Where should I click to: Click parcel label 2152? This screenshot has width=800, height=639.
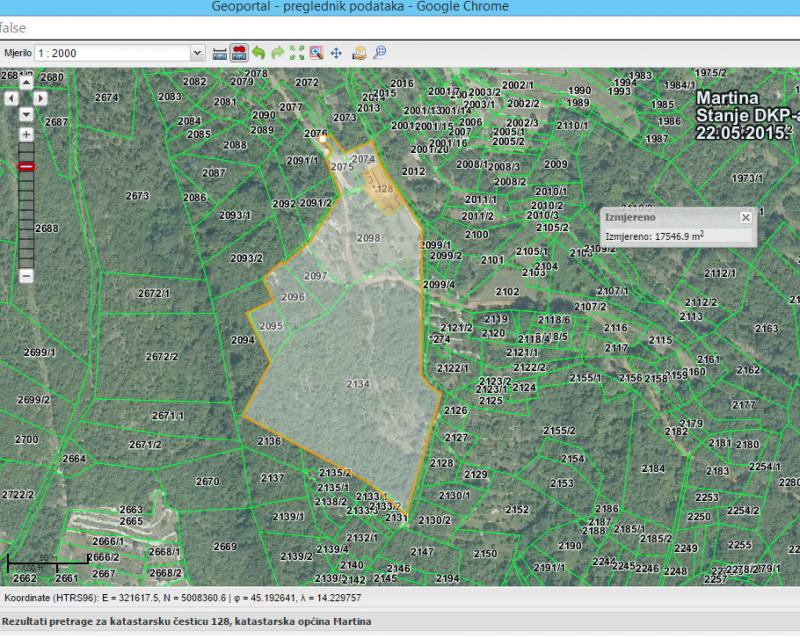click(x=517, y=509)
